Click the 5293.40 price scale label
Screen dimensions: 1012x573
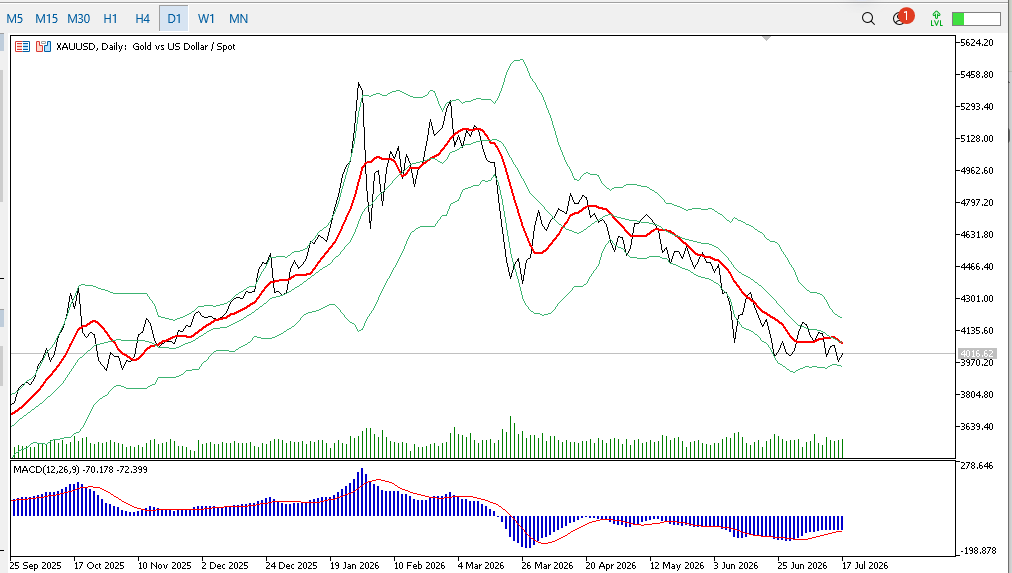click(977, 106)
